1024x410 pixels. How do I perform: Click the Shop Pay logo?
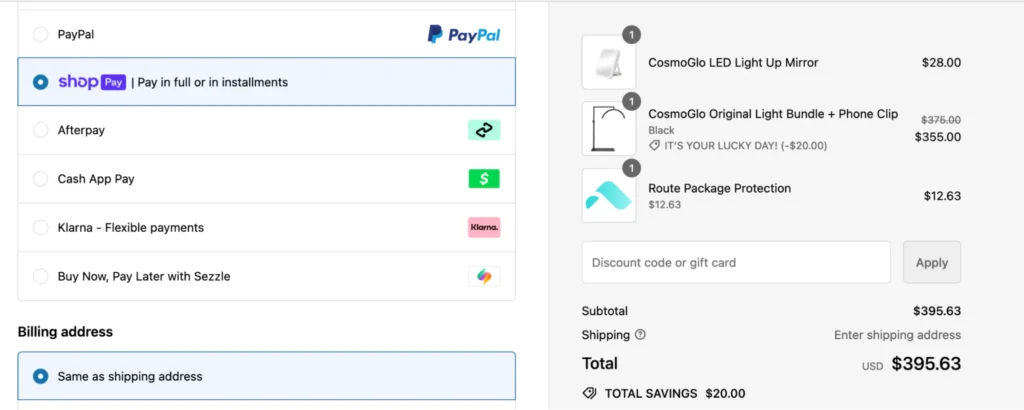[x=92, y=82]
